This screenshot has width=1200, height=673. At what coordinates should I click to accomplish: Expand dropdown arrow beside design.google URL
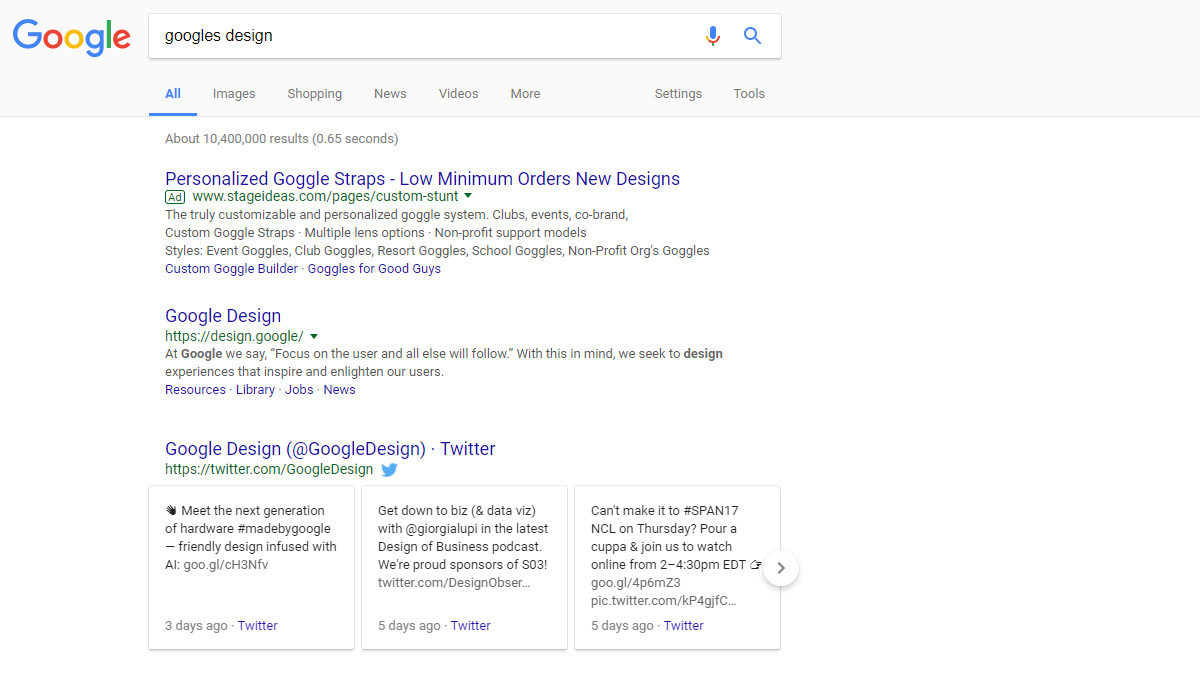[x=314, y=336]
